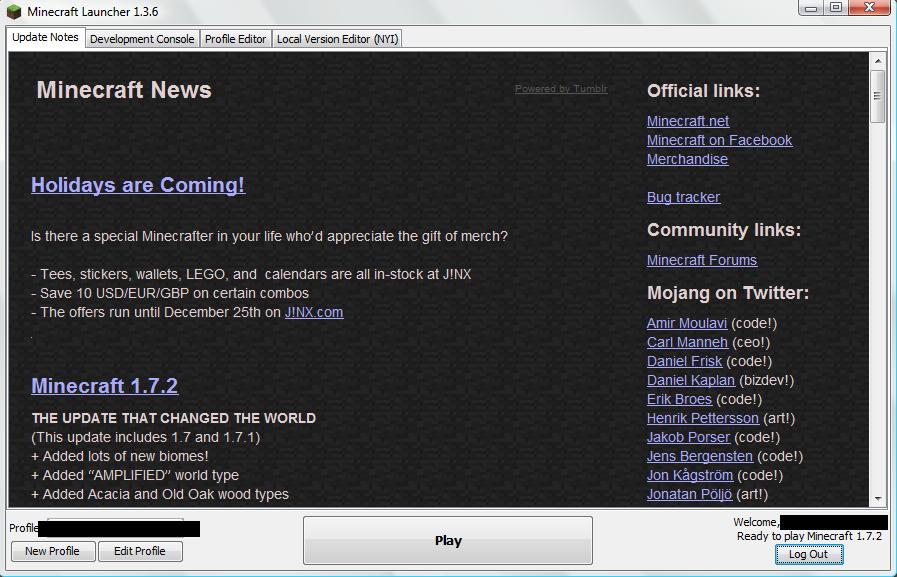
Task: Click 'THE UPDATE THAT CHANGED THE WORLD' text
Action: pyautogui.click(x=174, y=418)
